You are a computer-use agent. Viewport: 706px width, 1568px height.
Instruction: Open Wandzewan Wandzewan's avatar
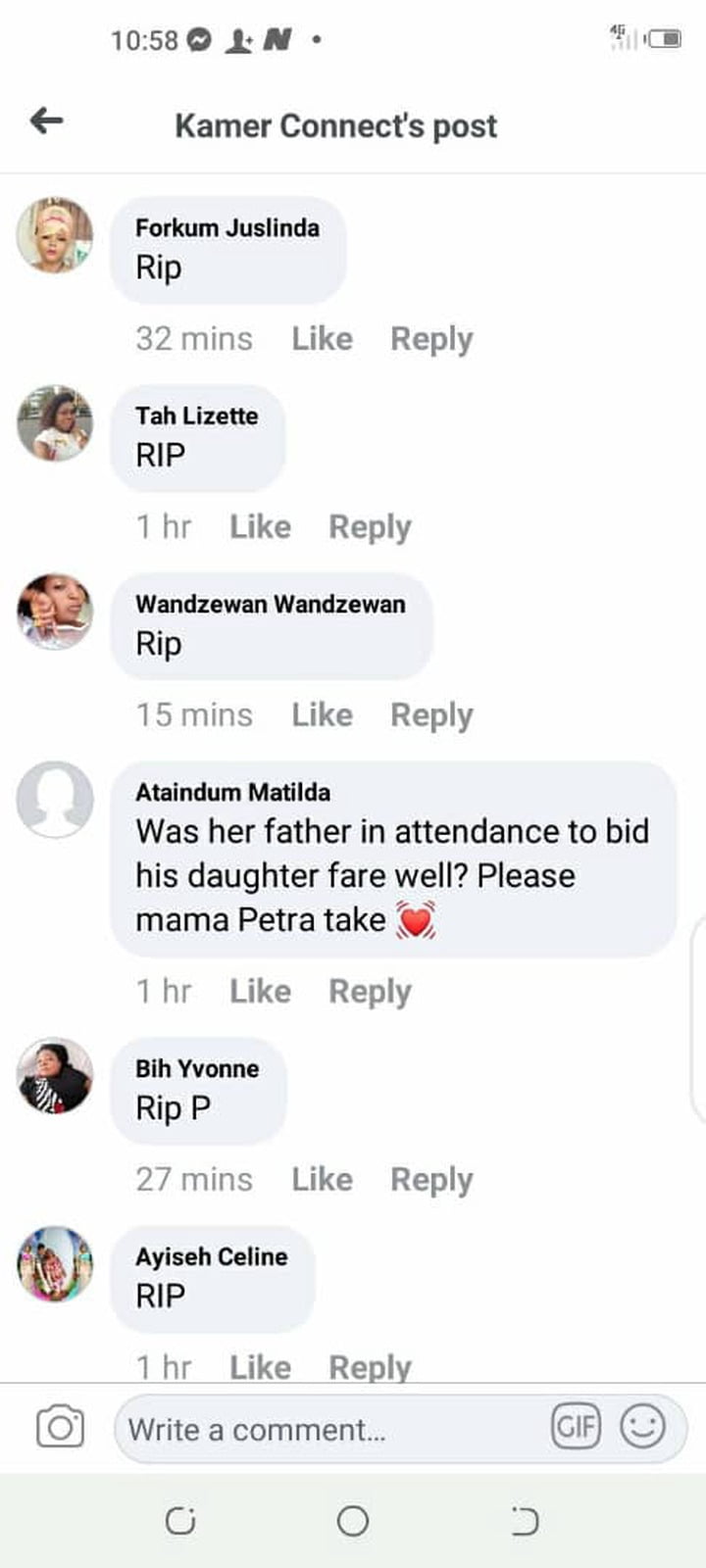pyautogui.click(x=55, y=612)
